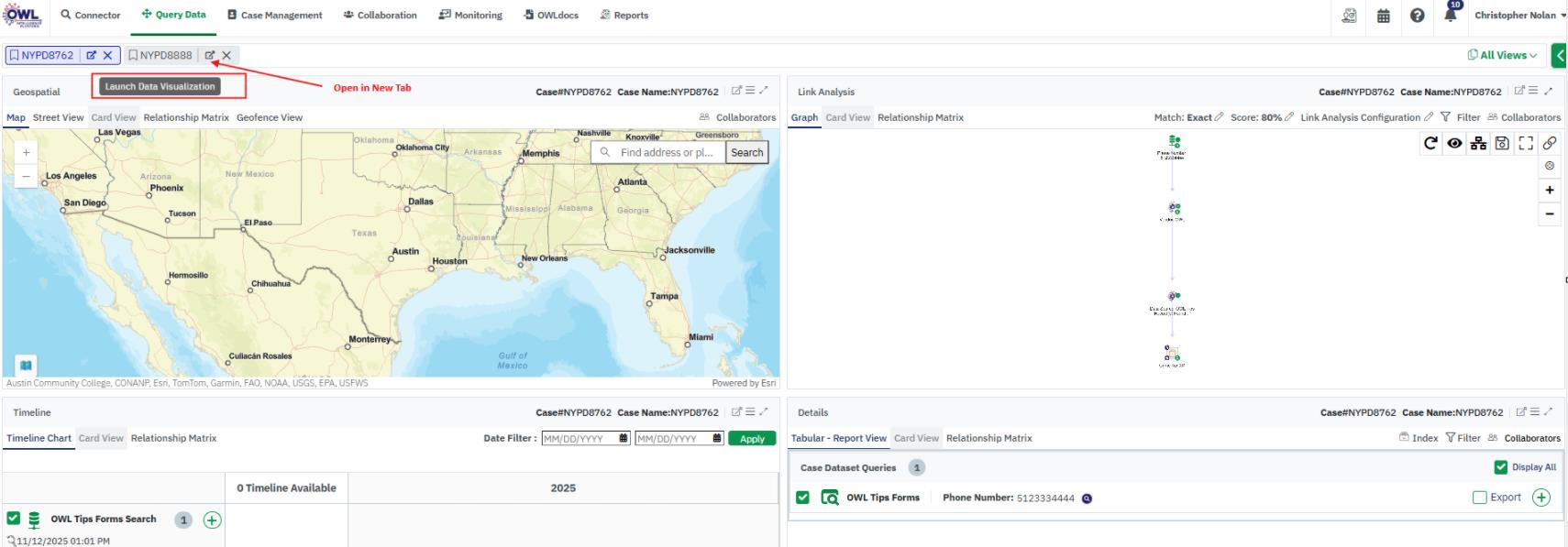Click the chain link icon in graph toolbar

(x=1550, y=143)
